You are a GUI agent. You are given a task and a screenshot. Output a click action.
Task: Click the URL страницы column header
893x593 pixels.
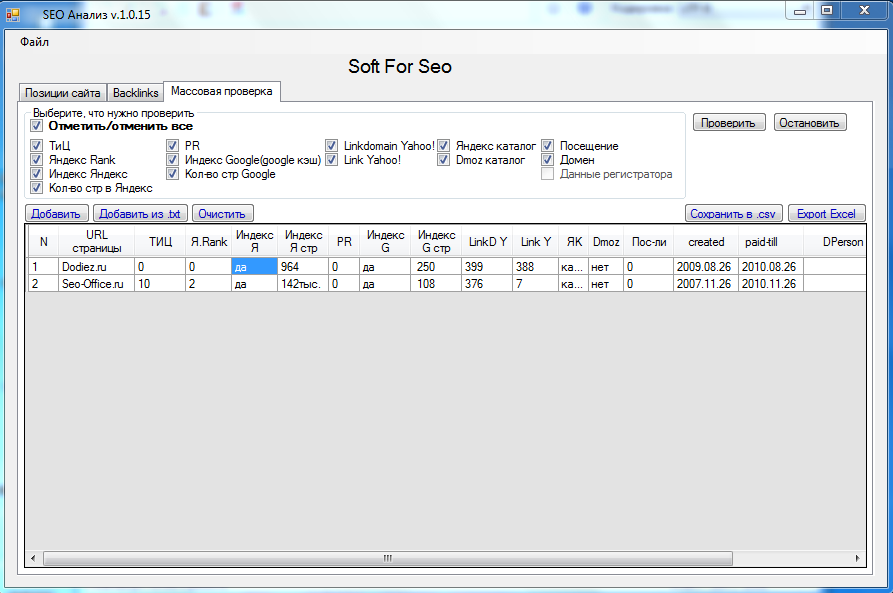97,242
